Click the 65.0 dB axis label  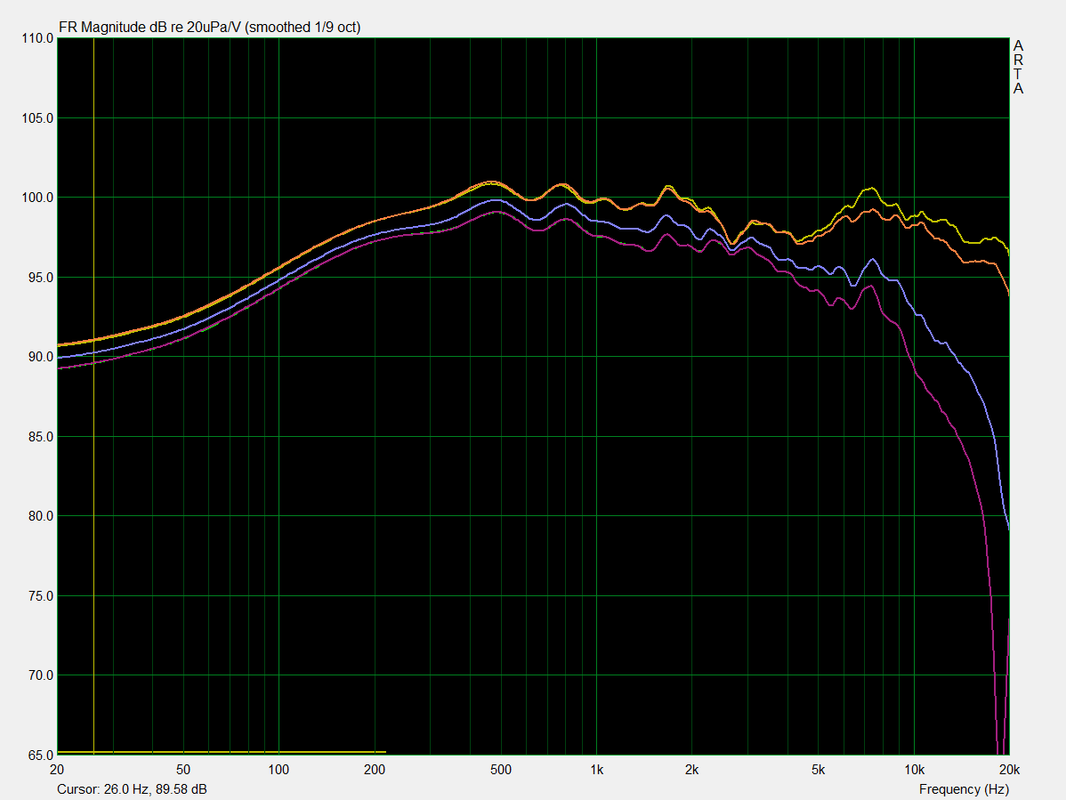40,755
